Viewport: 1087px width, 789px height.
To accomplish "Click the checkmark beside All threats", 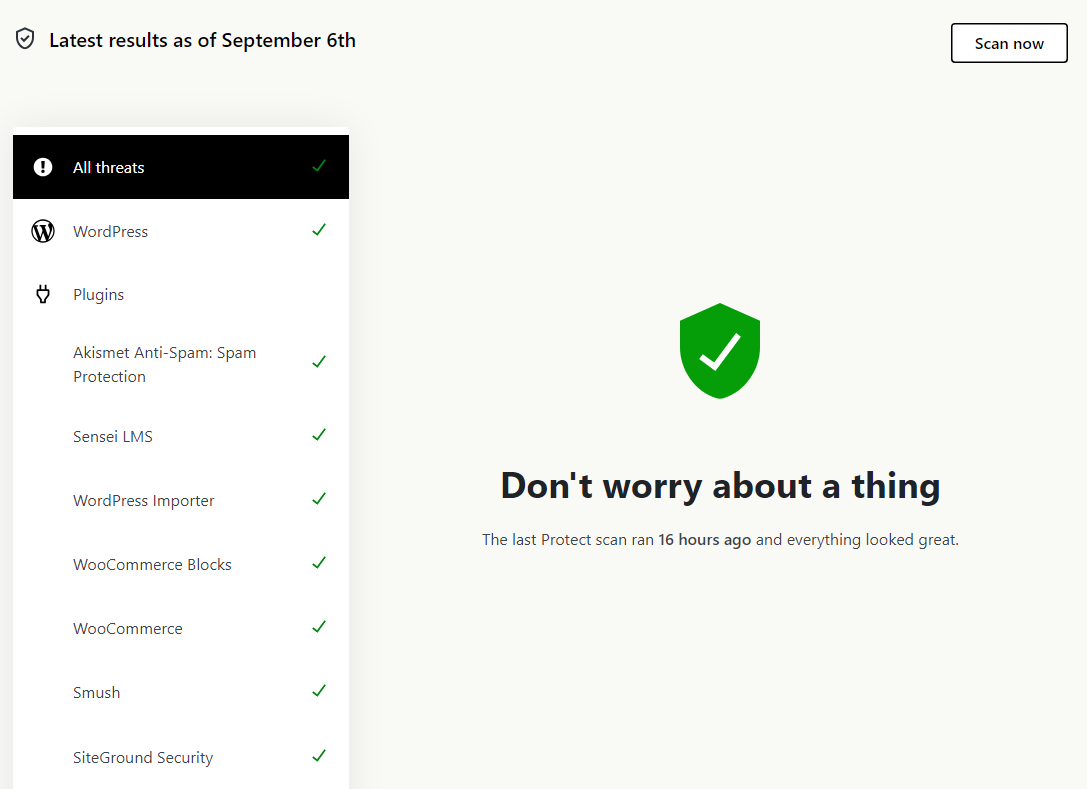I will (318, 165).
